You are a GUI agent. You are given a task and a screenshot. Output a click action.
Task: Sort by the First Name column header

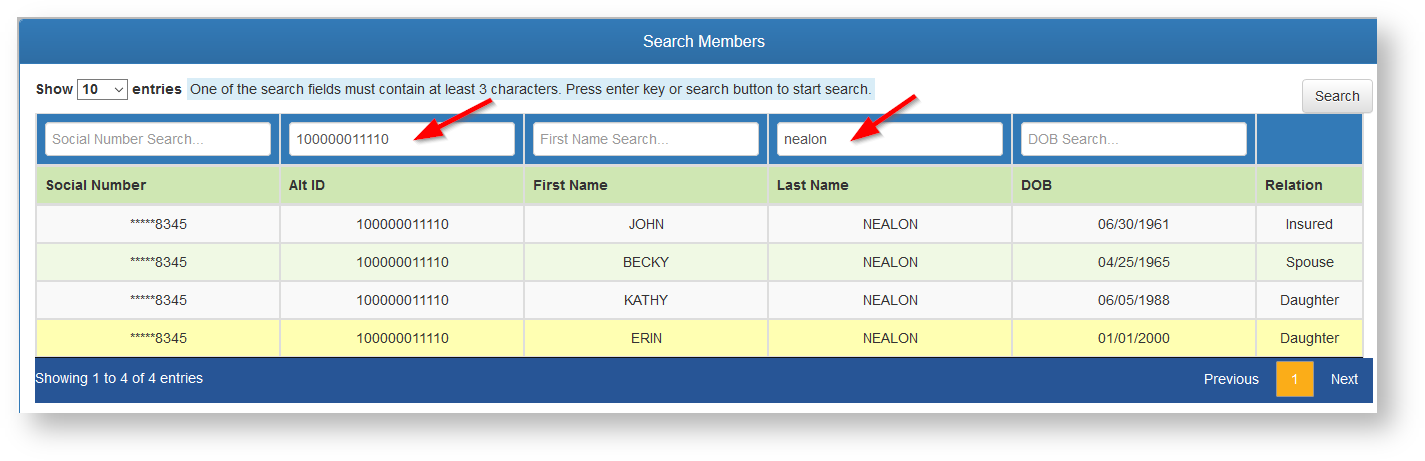(x=646, y=185)
